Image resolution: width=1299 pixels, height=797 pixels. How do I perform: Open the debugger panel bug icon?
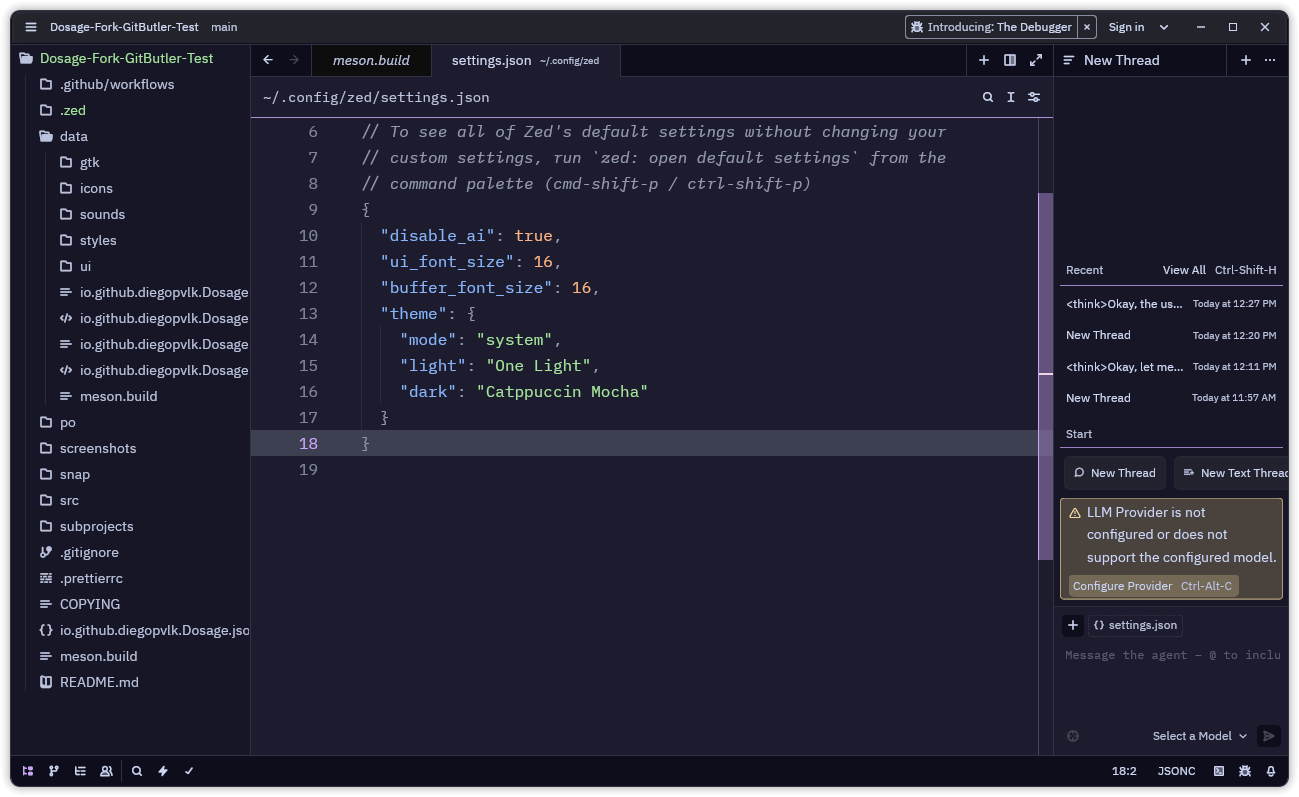tap(1245, 771)
